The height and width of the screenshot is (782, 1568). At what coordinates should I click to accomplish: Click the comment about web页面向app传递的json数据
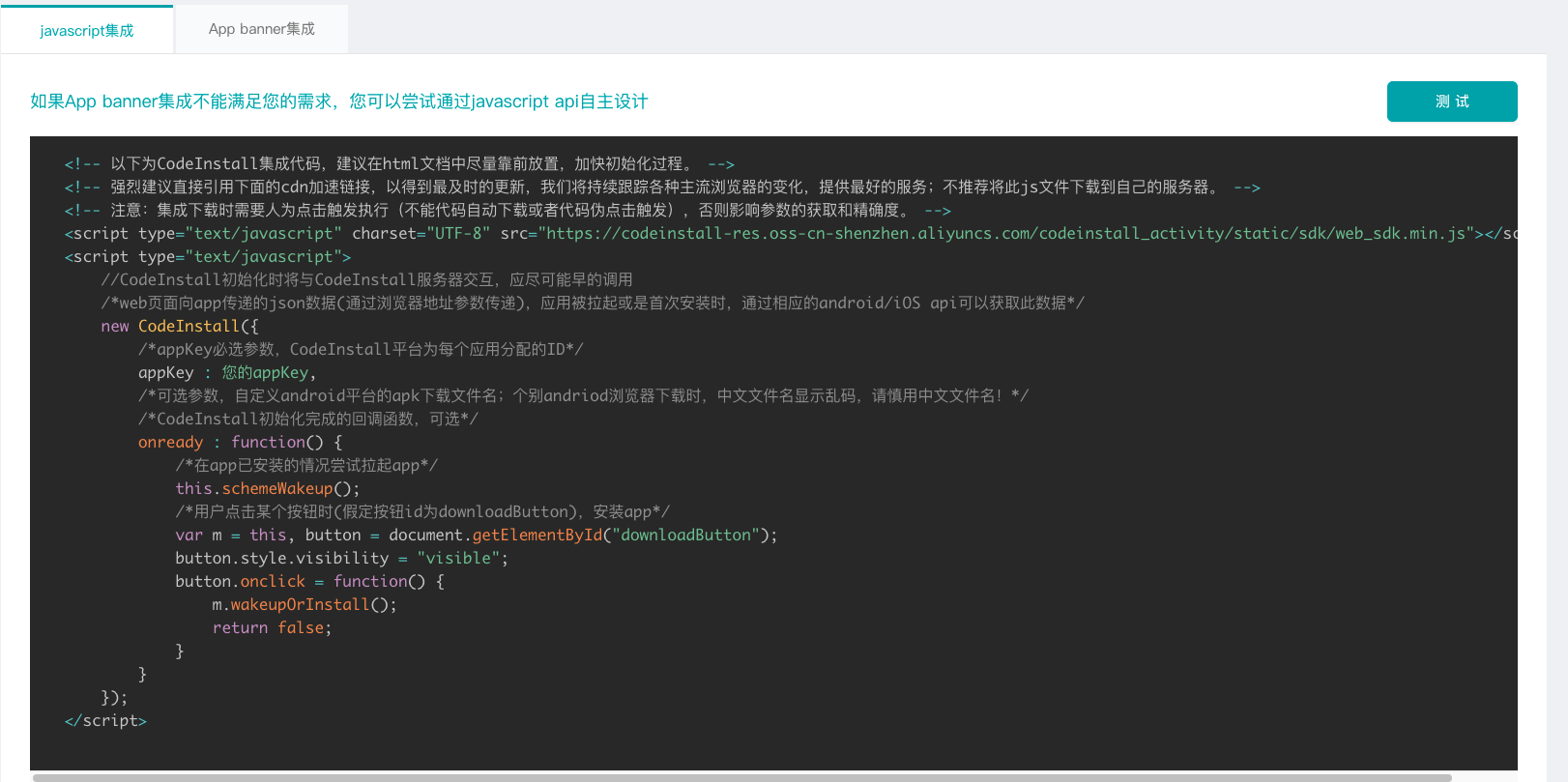click(593, 303)
